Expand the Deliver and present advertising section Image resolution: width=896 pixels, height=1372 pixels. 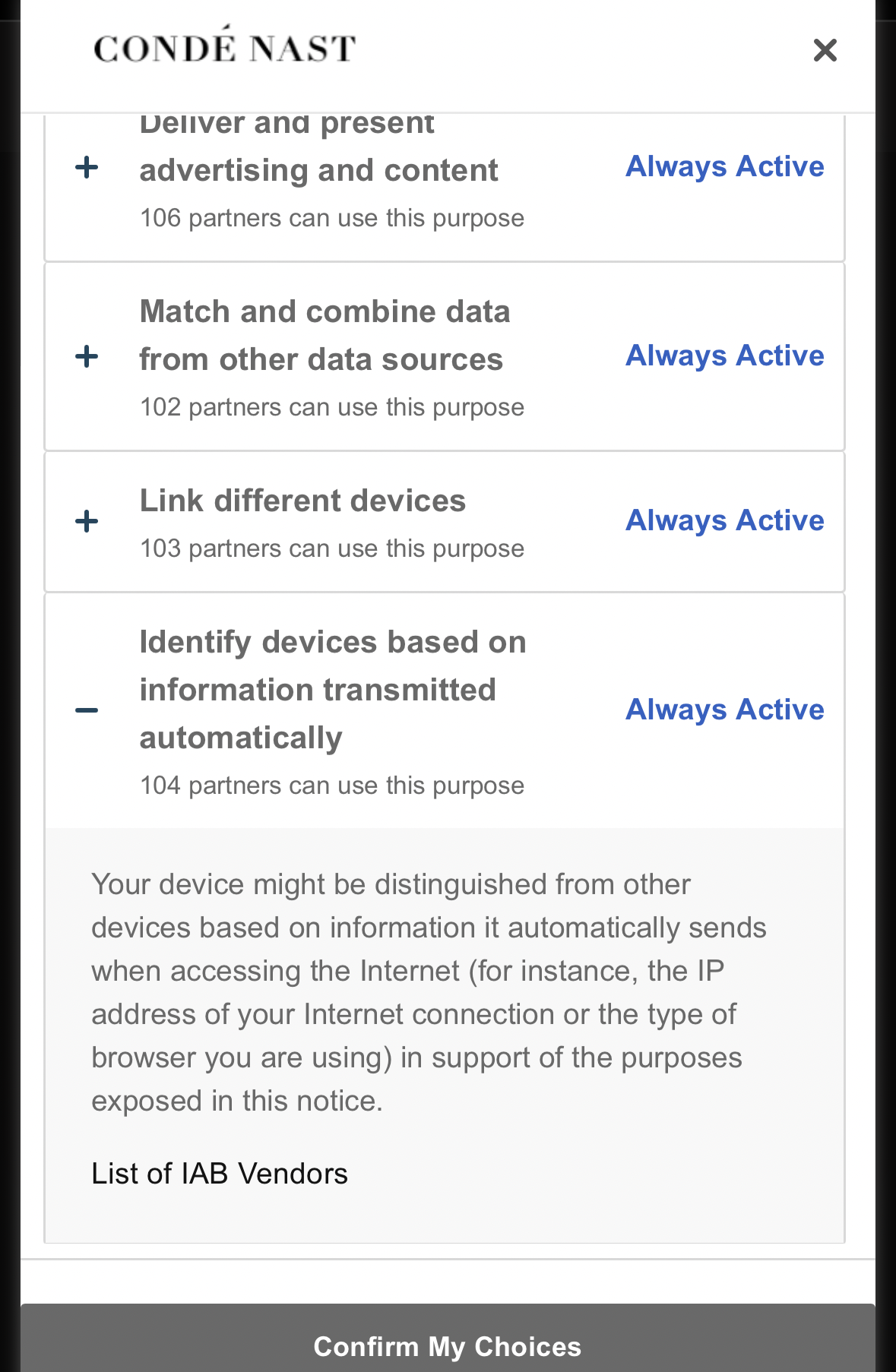(87, 167)
